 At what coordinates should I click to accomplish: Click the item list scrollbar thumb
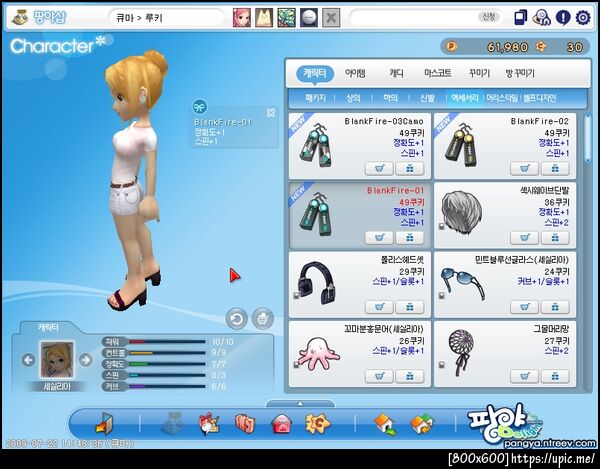588,138
